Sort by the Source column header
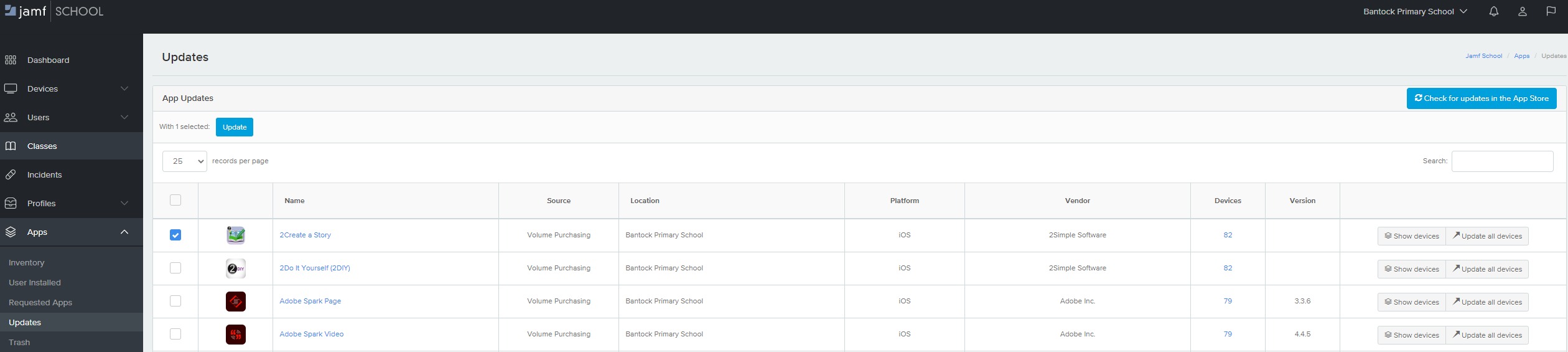Viewport: 1568px width, 352px height. tap(559, 201)
